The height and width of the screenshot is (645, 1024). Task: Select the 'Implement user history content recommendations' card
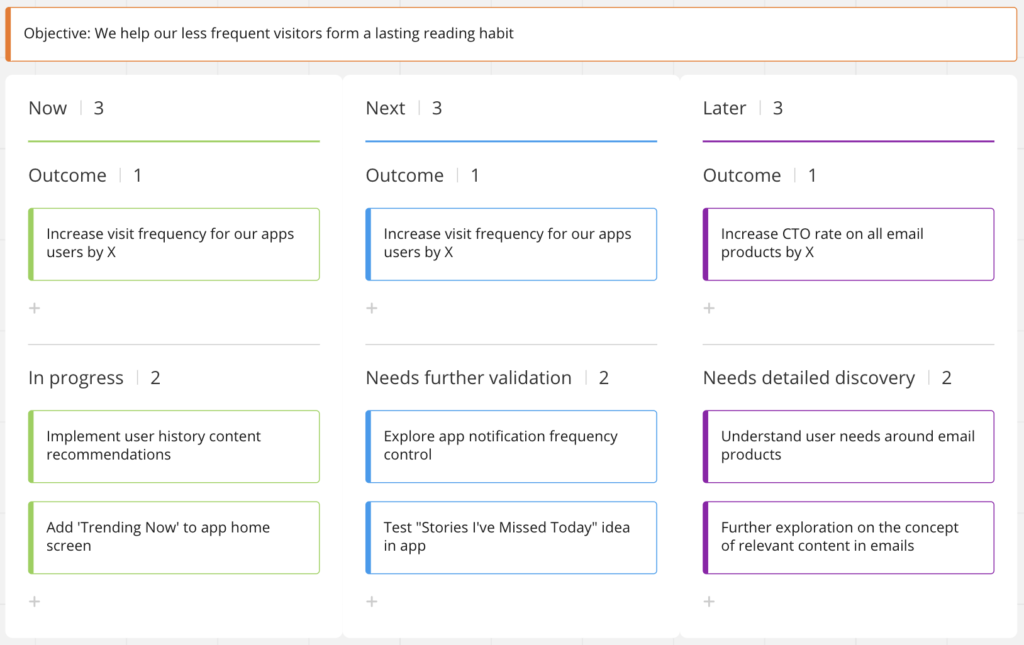(x=174, y=446)
